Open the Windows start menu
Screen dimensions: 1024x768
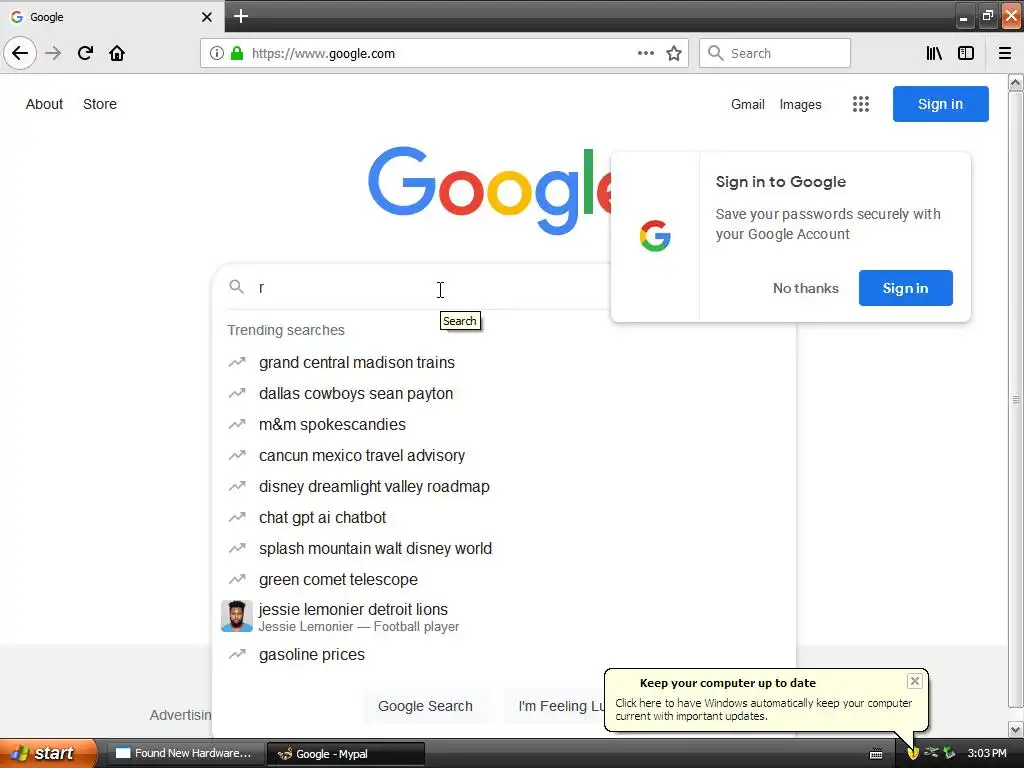click(48, 753)
